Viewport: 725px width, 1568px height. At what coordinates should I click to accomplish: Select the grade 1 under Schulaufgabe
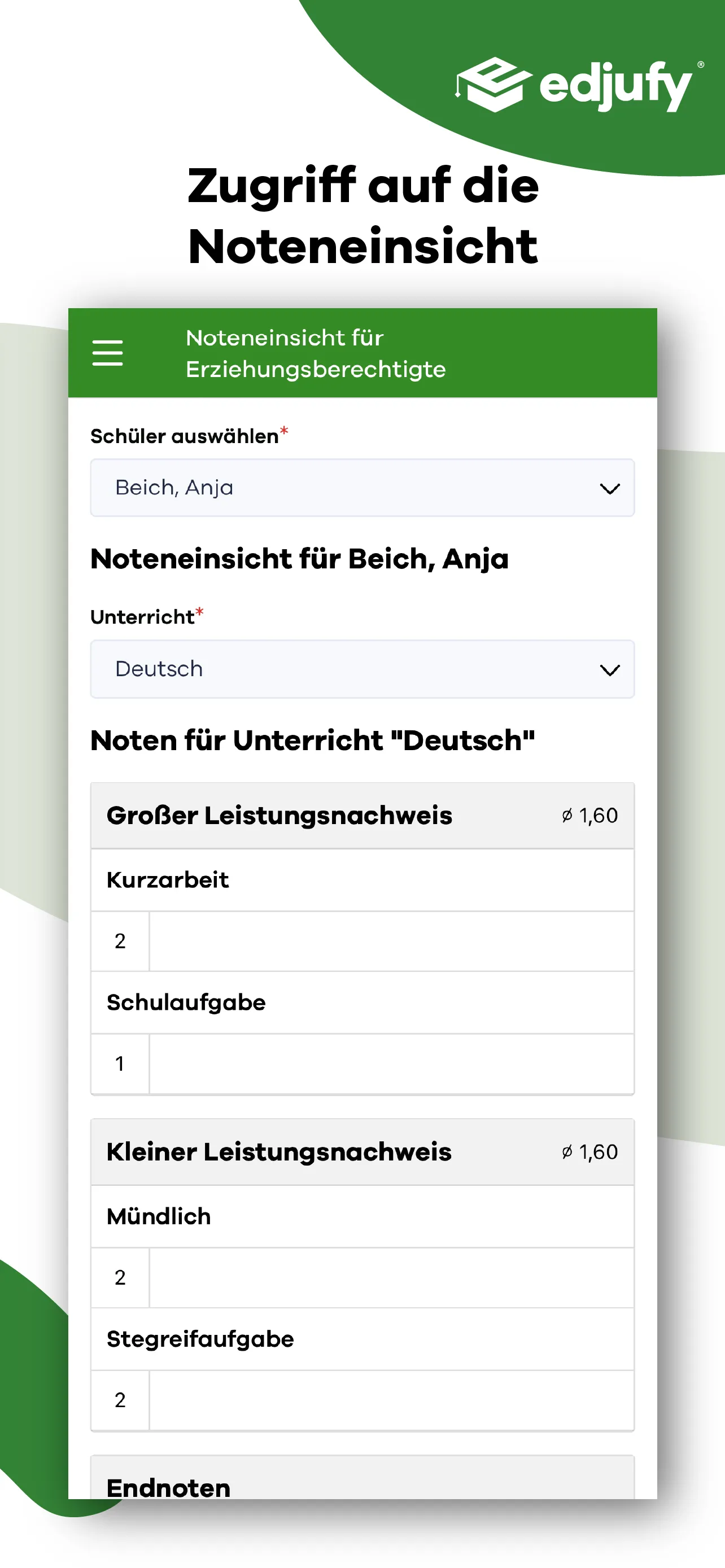click(120, 1064)
